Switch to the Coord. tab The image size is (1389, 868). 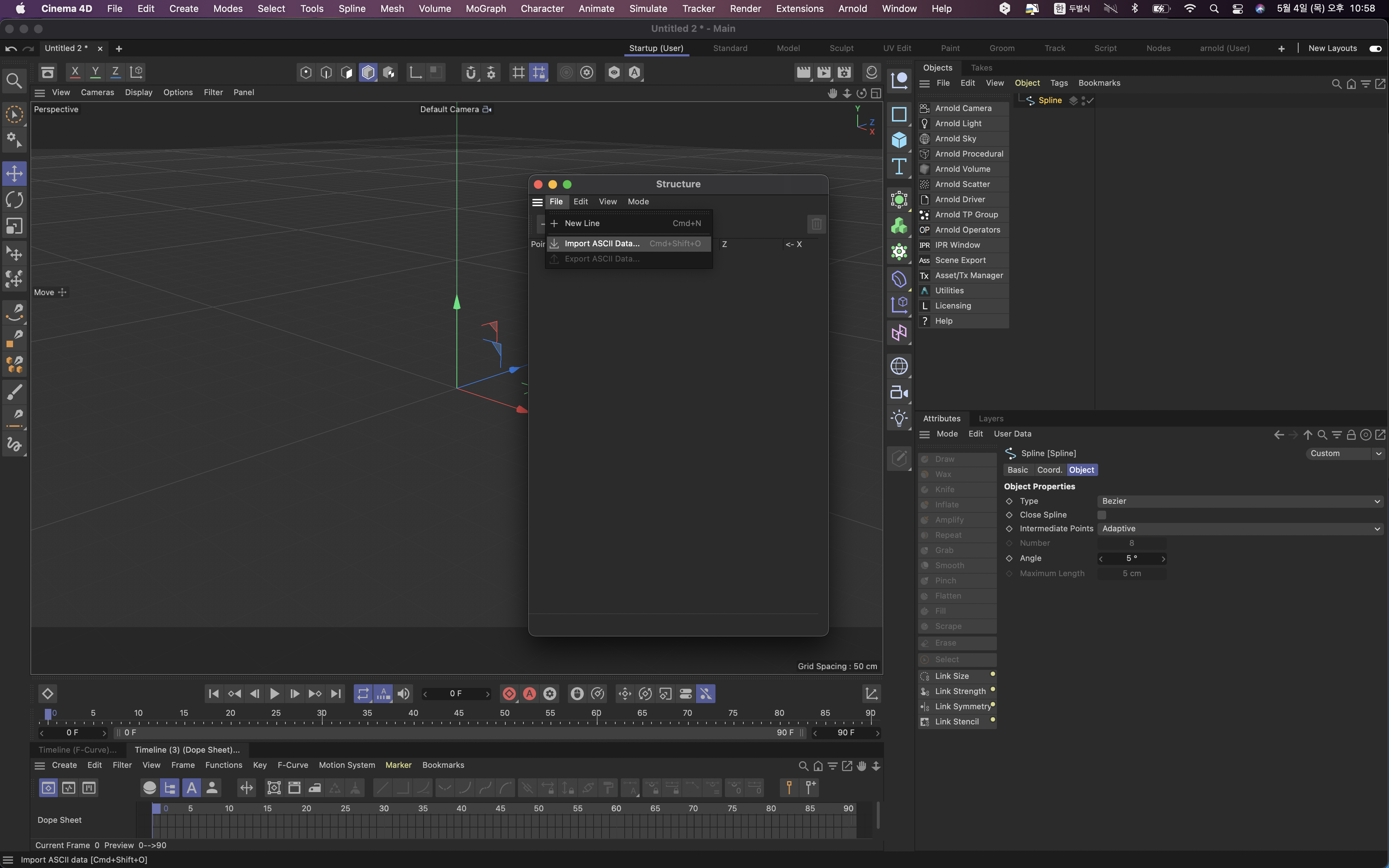pyautogui.click(x=1049, y=469)
